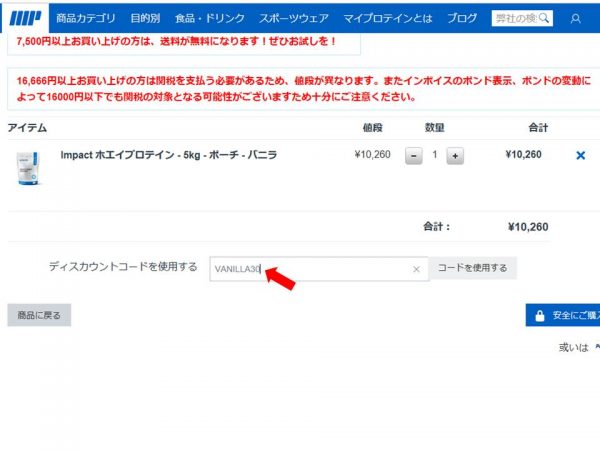This screenshot has height=450, width=600.
Task: Go back with 商品に戻る button
Action: tap(39, 315)
